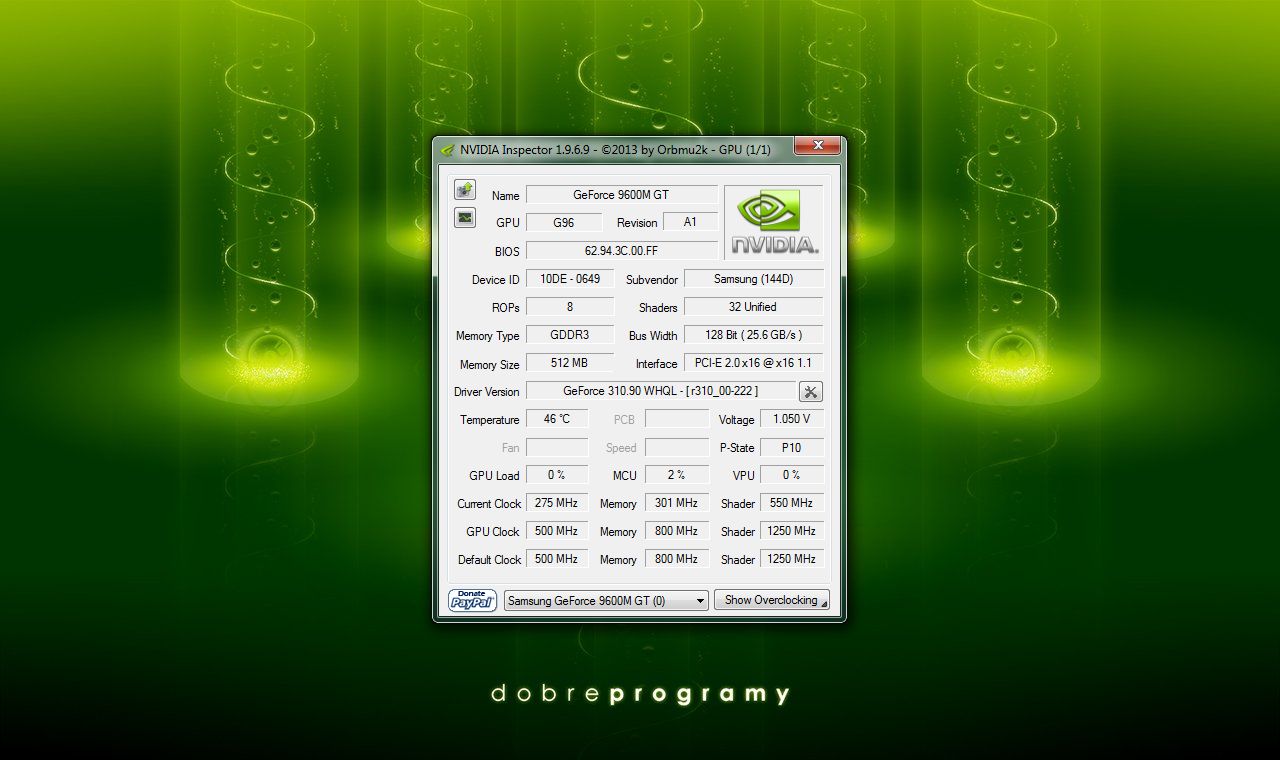The width and height of the screenshot is (1280, 760).
Task: Click the Subvendor label
Action: (652, 280)
